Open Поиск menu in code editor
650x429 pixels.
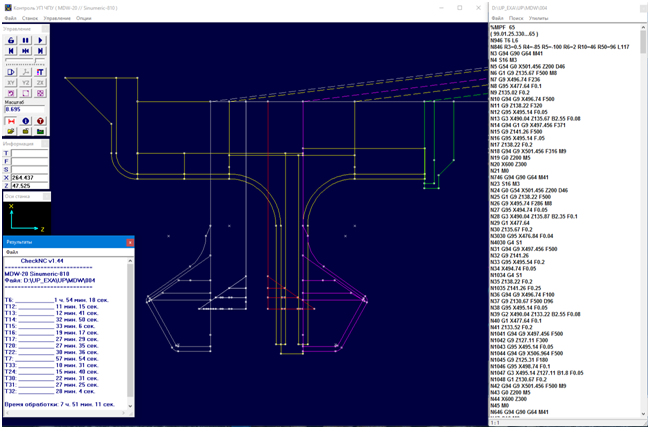pyautogui.click(x=516, y=18)
